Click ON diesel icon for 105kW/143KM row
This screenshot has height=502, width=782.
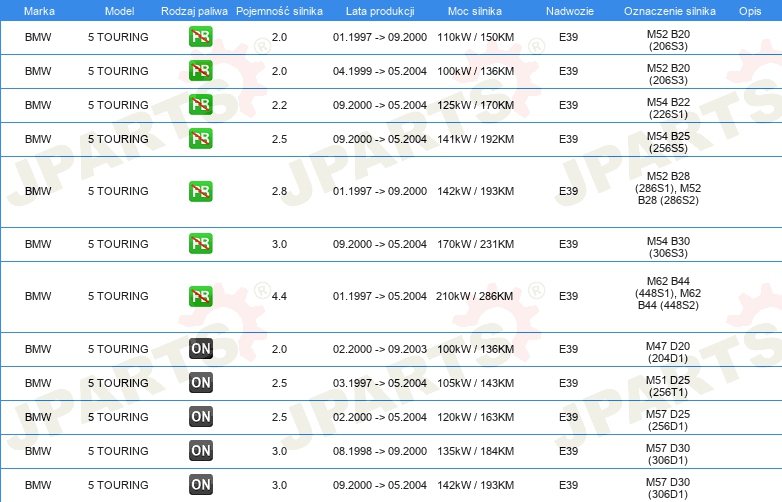coord(200,382)
